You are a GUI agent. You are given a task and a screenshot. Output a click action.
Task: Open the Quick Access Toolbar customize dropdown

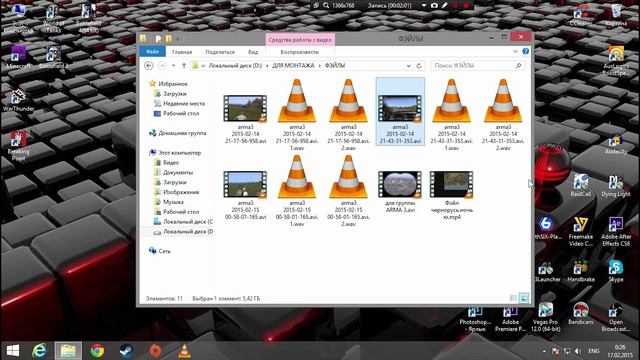tap(178, 39)
